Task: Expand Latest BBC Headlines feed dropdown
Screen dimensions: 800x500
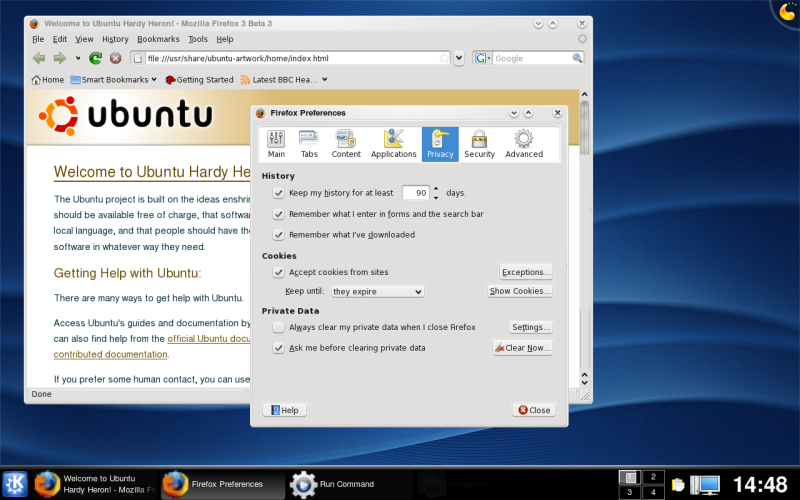Action: click(x=324, y=80)
